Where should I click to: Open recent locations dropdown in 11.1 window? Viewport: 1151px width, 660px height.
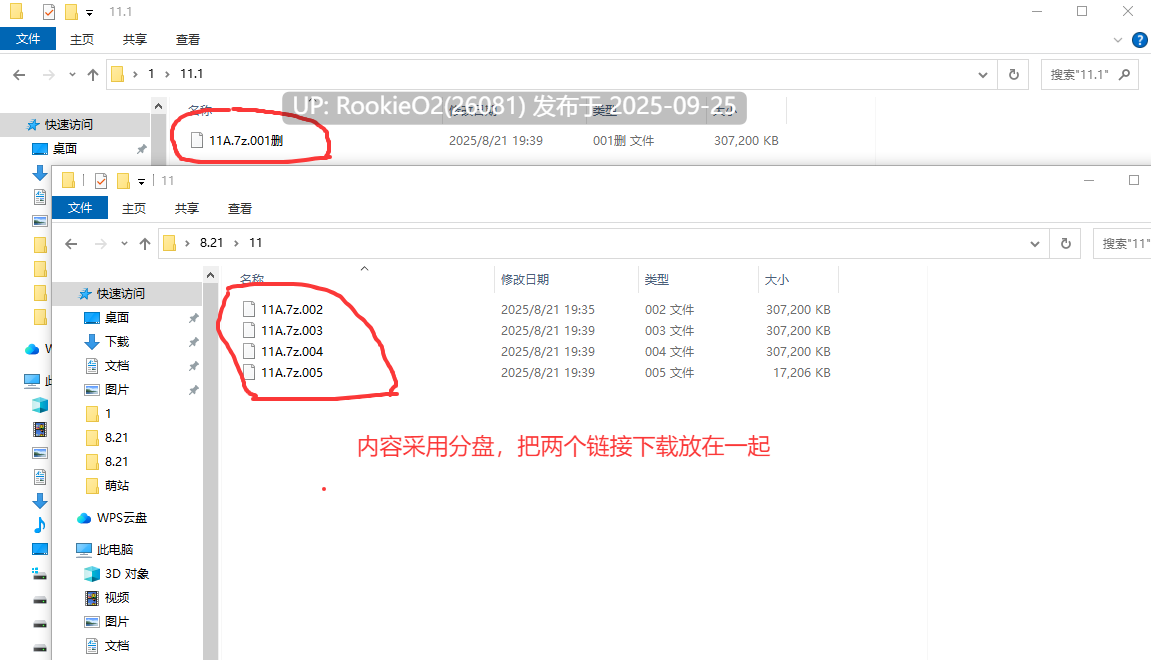[72, 74]
